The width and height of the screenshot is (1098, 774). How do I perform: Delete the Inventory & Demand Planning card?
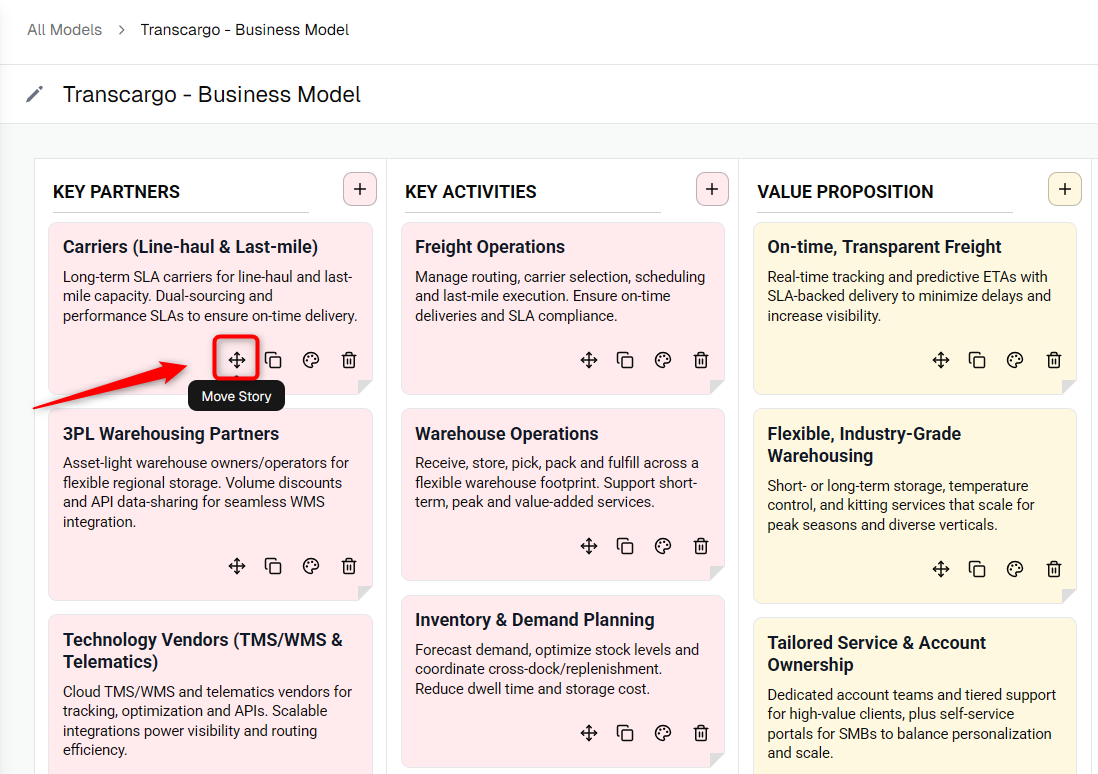[x=701, y=733]
